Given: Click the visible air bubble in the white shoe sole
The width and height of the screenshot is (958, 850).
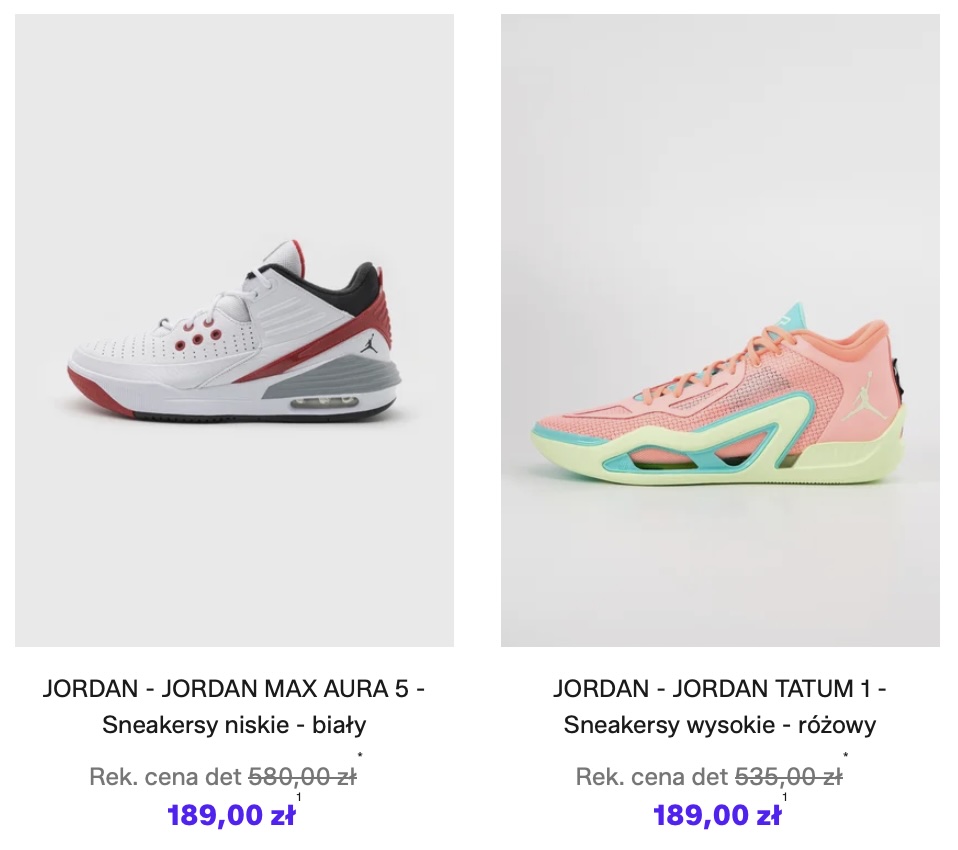Looking at the screenshot, I should (x=325, y=402).
